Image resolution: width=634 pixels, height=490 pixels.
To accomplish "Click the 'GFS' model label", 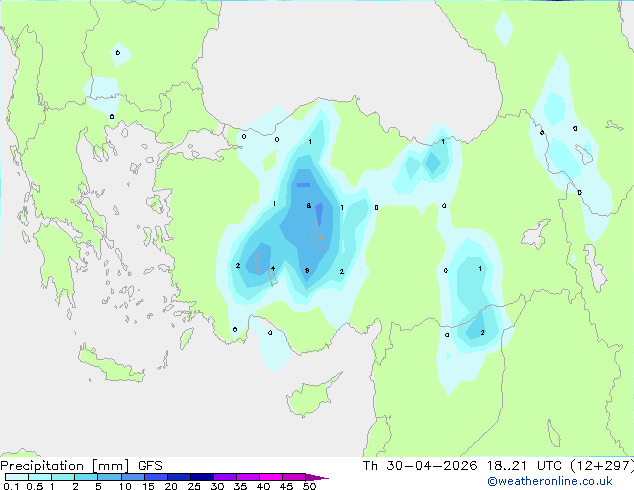I will pyautogui.click(x=150, y=466).
